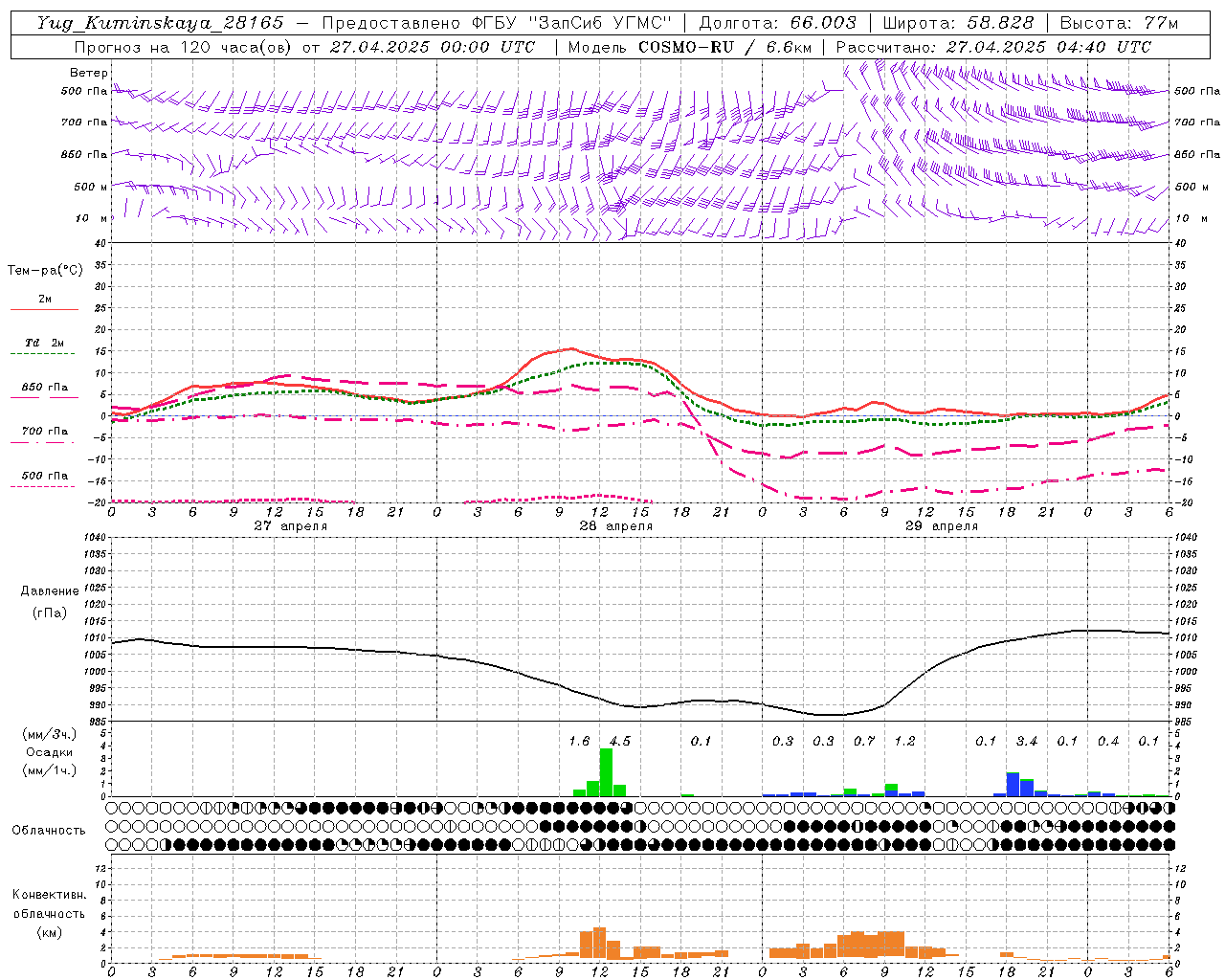Click the 2м temperature legend label
The image size is (1225, 980).
(45, 300)
